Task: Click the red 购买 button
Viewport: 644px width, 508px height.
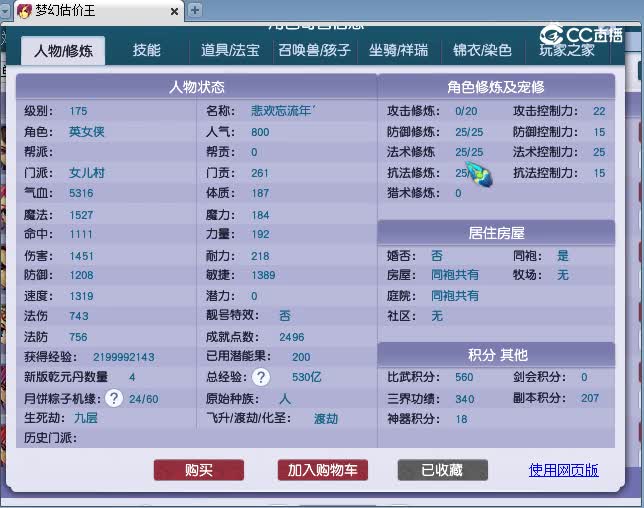Action: (x=199, y=470)
